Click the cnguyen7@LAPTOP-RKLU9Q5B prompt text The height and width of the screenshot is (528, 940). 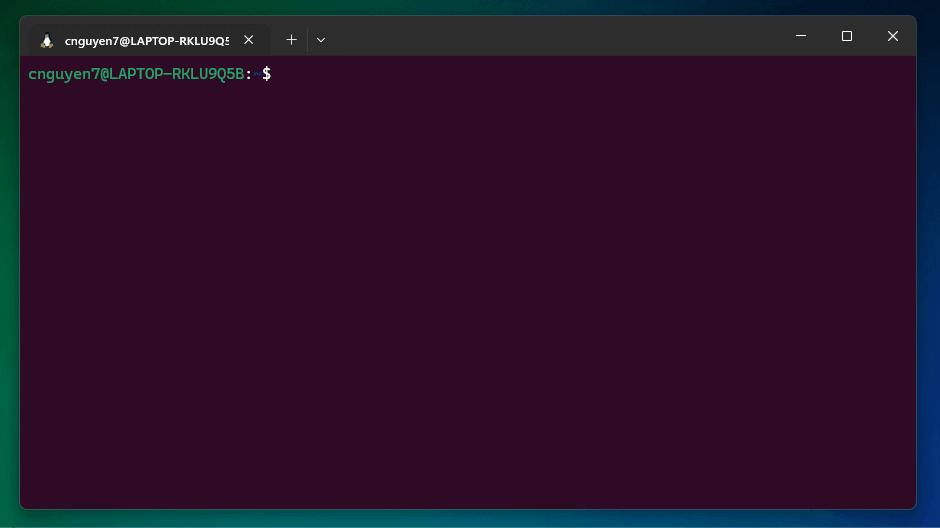[136, 74]
